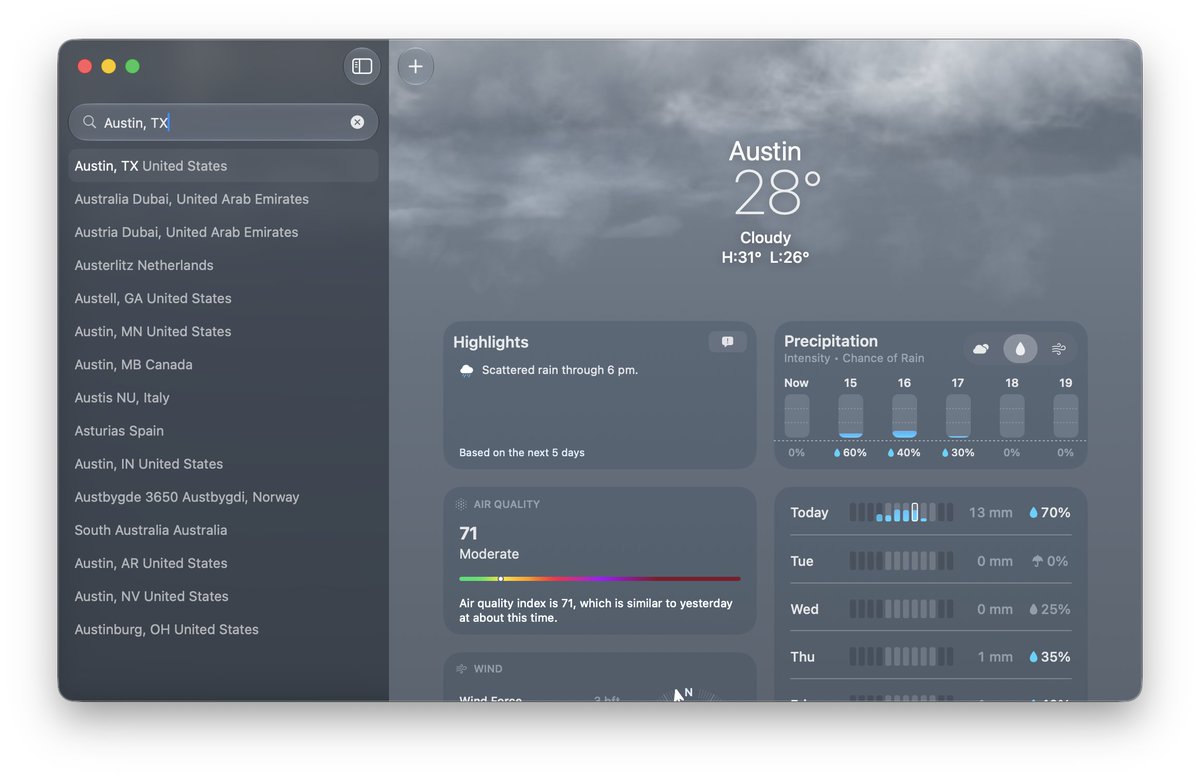
Task: Click Based on the next 5 days note
Action: (x=522, y=453)
